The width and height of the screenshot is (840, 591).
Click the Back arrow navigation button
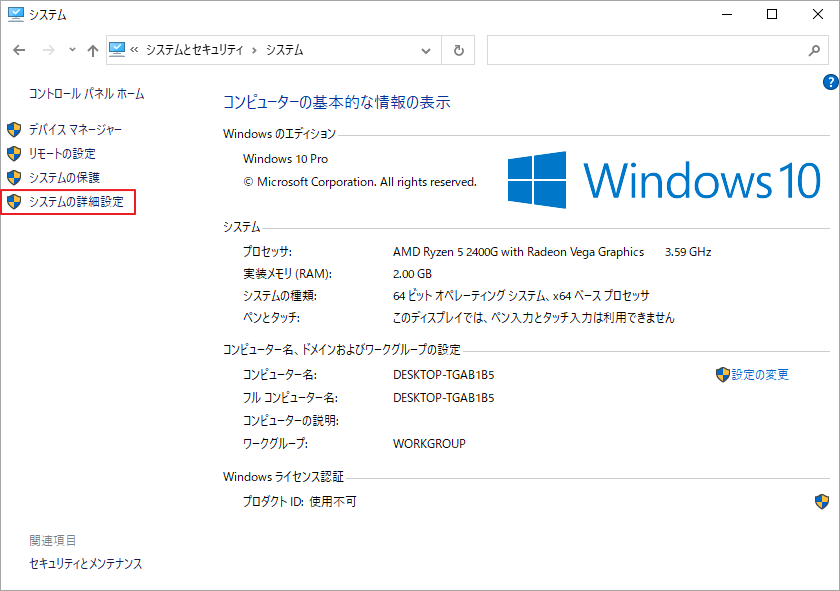[19, 50]
